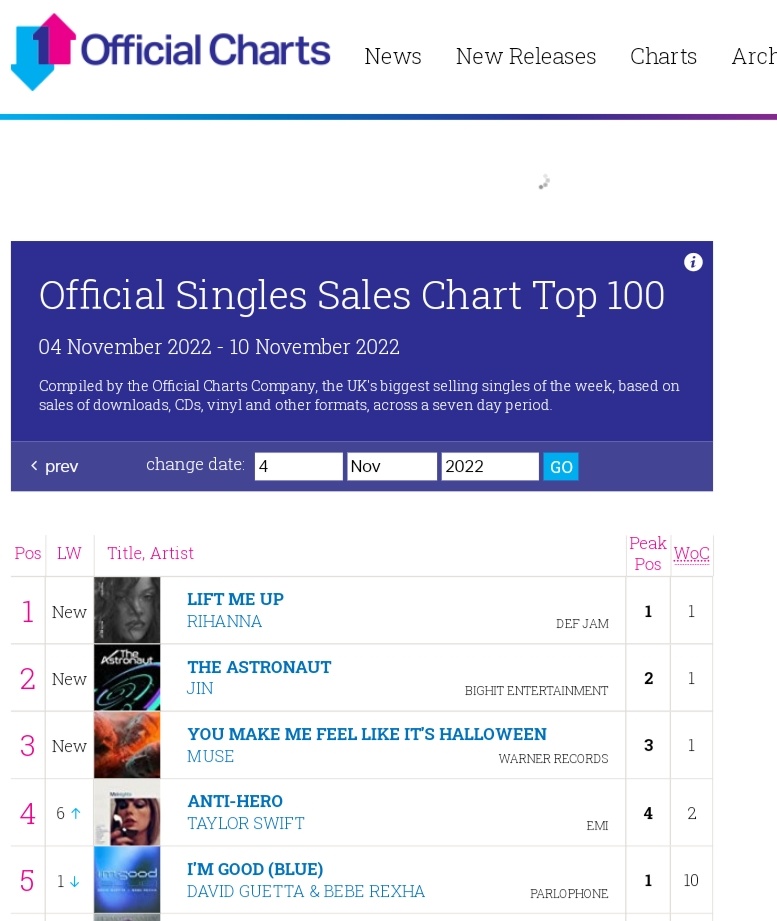Select the month field showing Nov
777x921 pixels.
pos(392,466)
